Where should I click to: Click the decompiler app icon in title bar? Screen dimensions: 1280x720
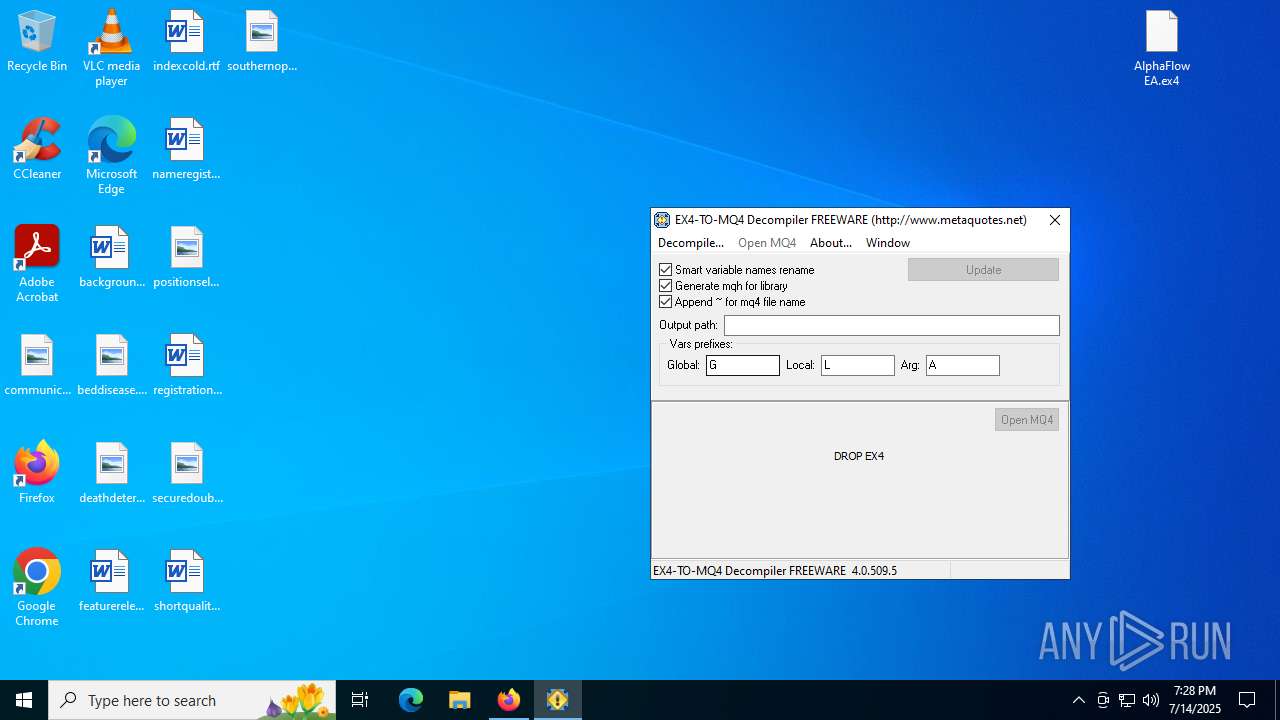point(662,220)
